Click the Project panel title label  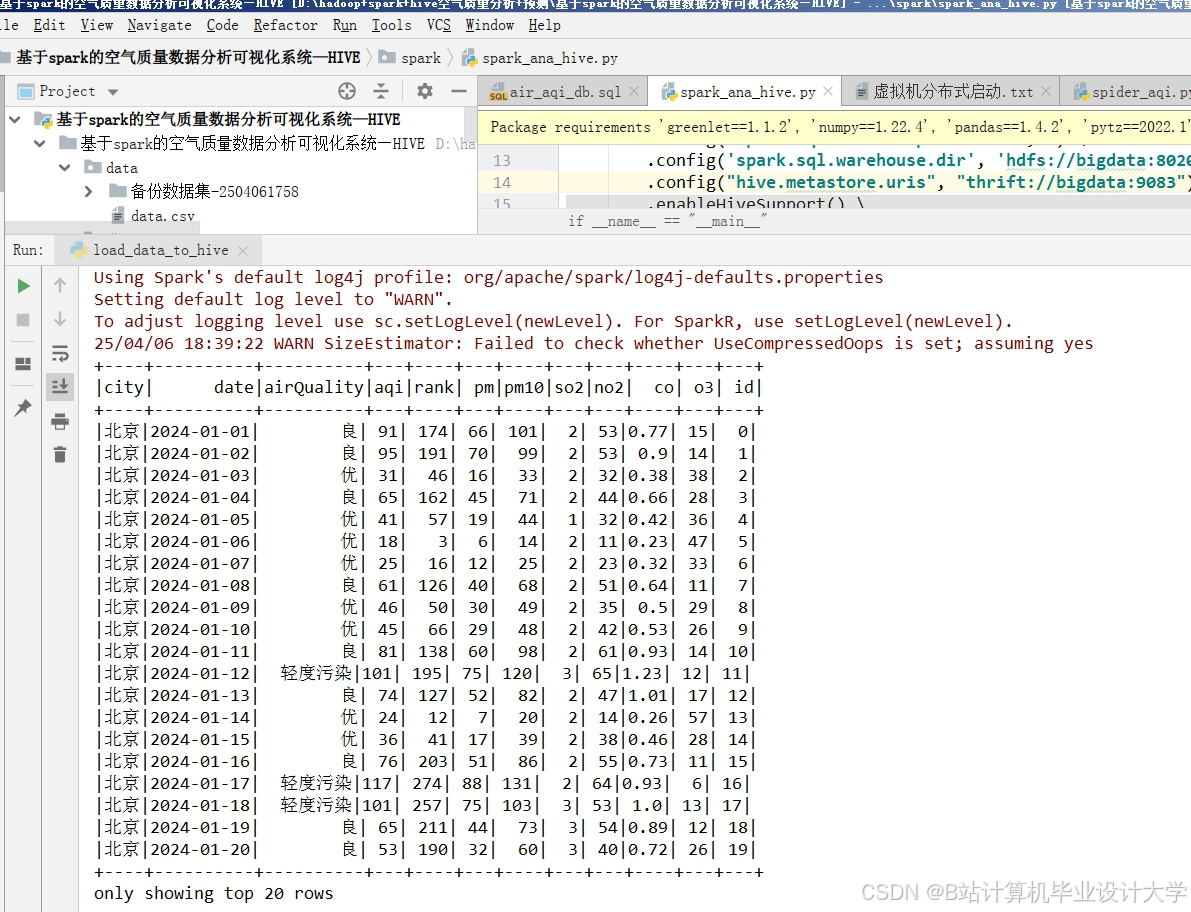pyautogui.click(x=67, y=91)
